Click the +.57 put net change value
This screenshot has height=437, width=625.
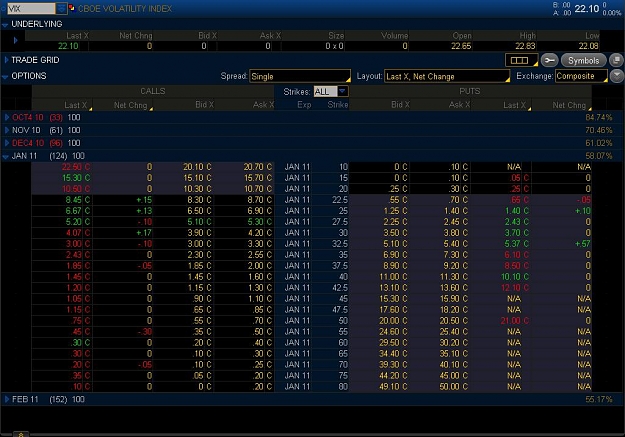click(x=583, y=244)
